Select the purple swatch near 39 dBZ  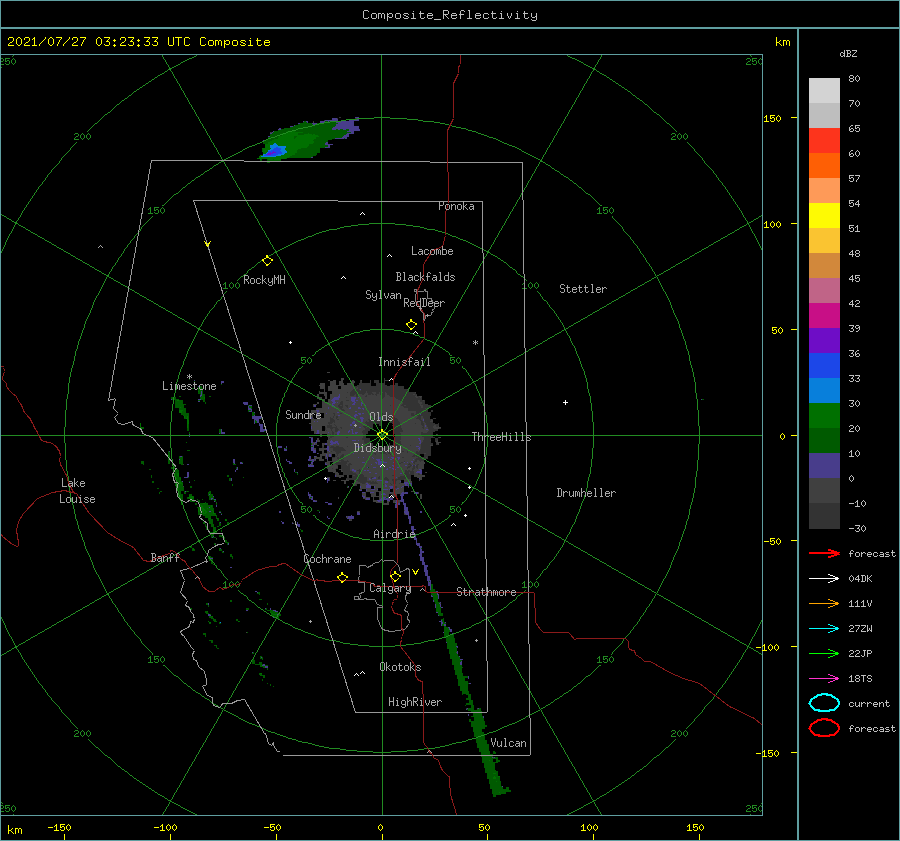pos(824,341)
